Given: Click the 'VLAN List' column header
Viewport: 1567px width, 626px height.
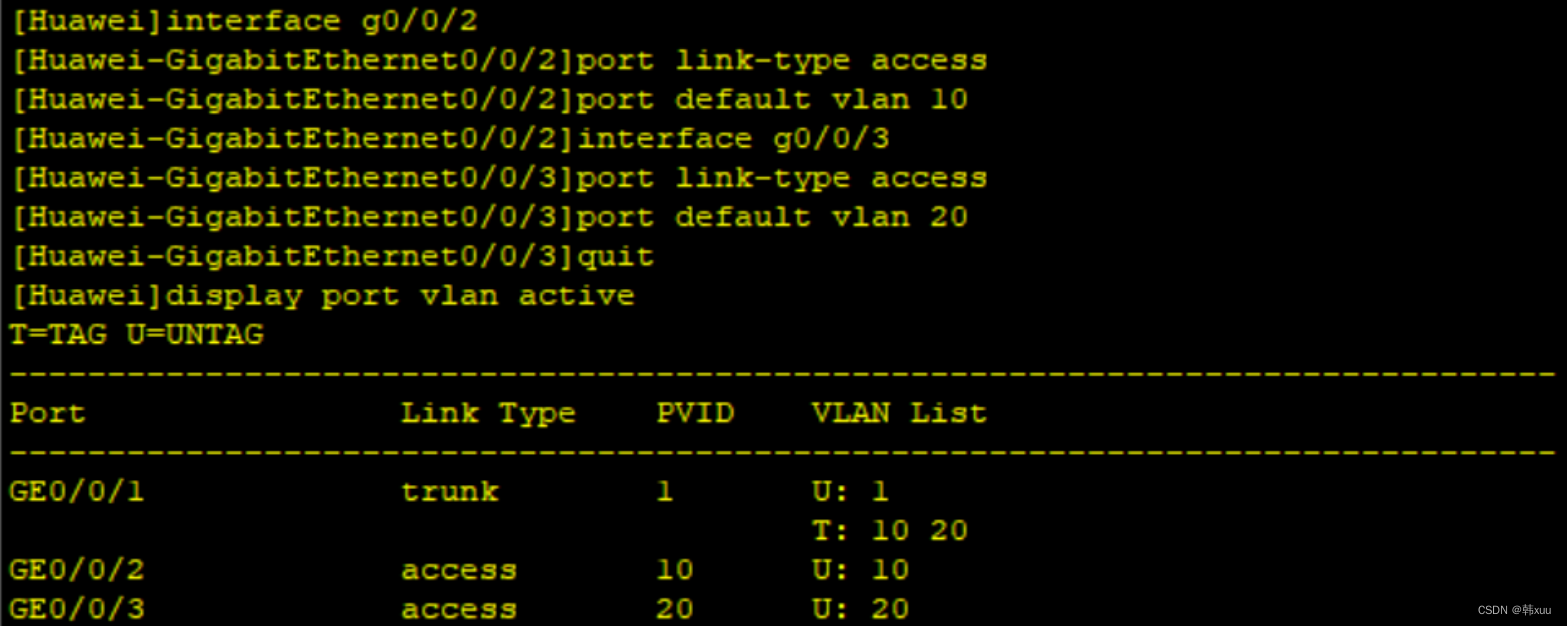Looking at the screenshot, I should [x=899, y=413].
